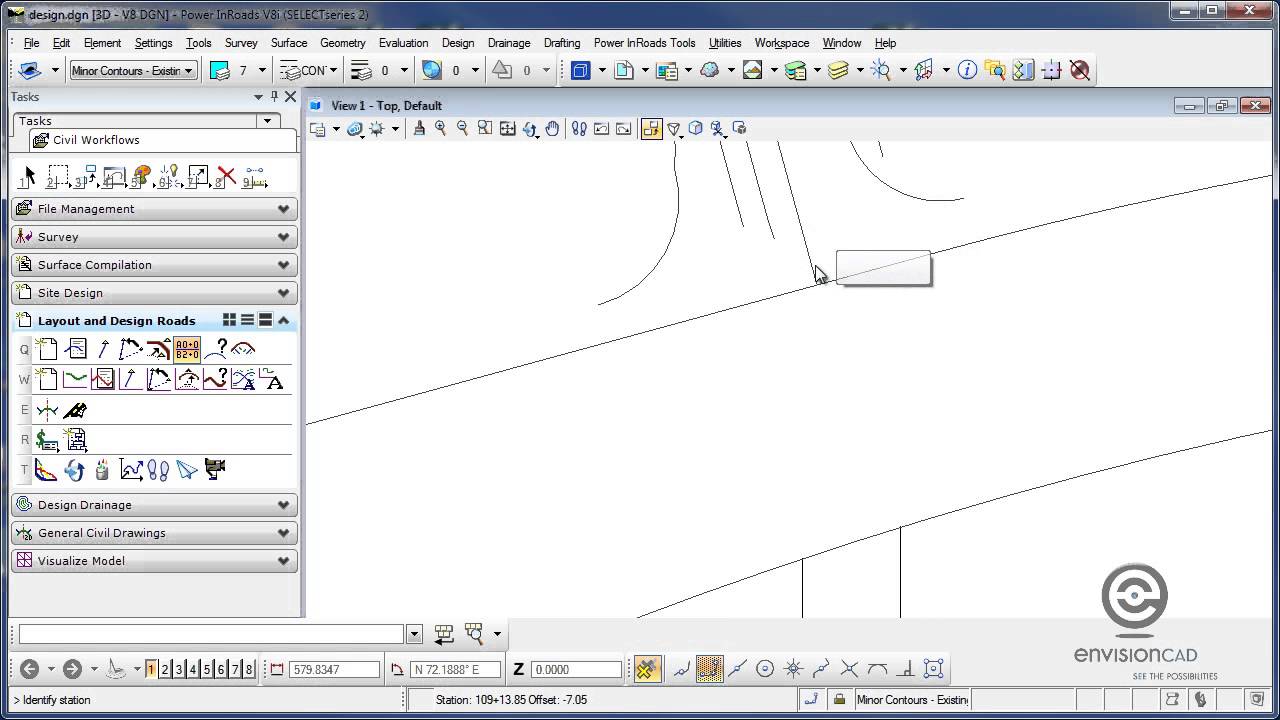Image resolution: width=1280 pixels, height=720 pixels.
Task: Click the highlighted stationing tool in row Q
Action: tap(187, 349)
